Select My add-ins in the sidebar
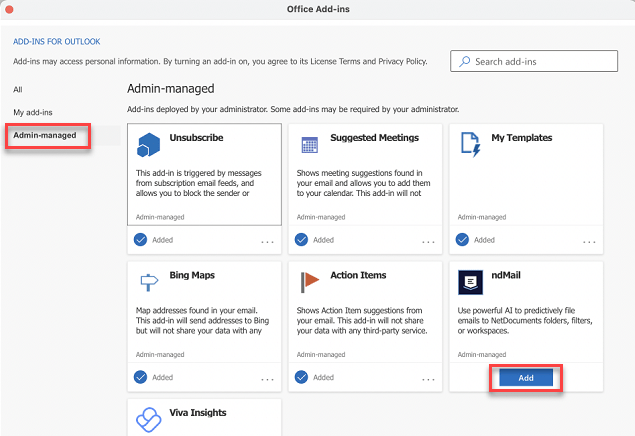Screen dimensions: 635x436 point(33,112)
